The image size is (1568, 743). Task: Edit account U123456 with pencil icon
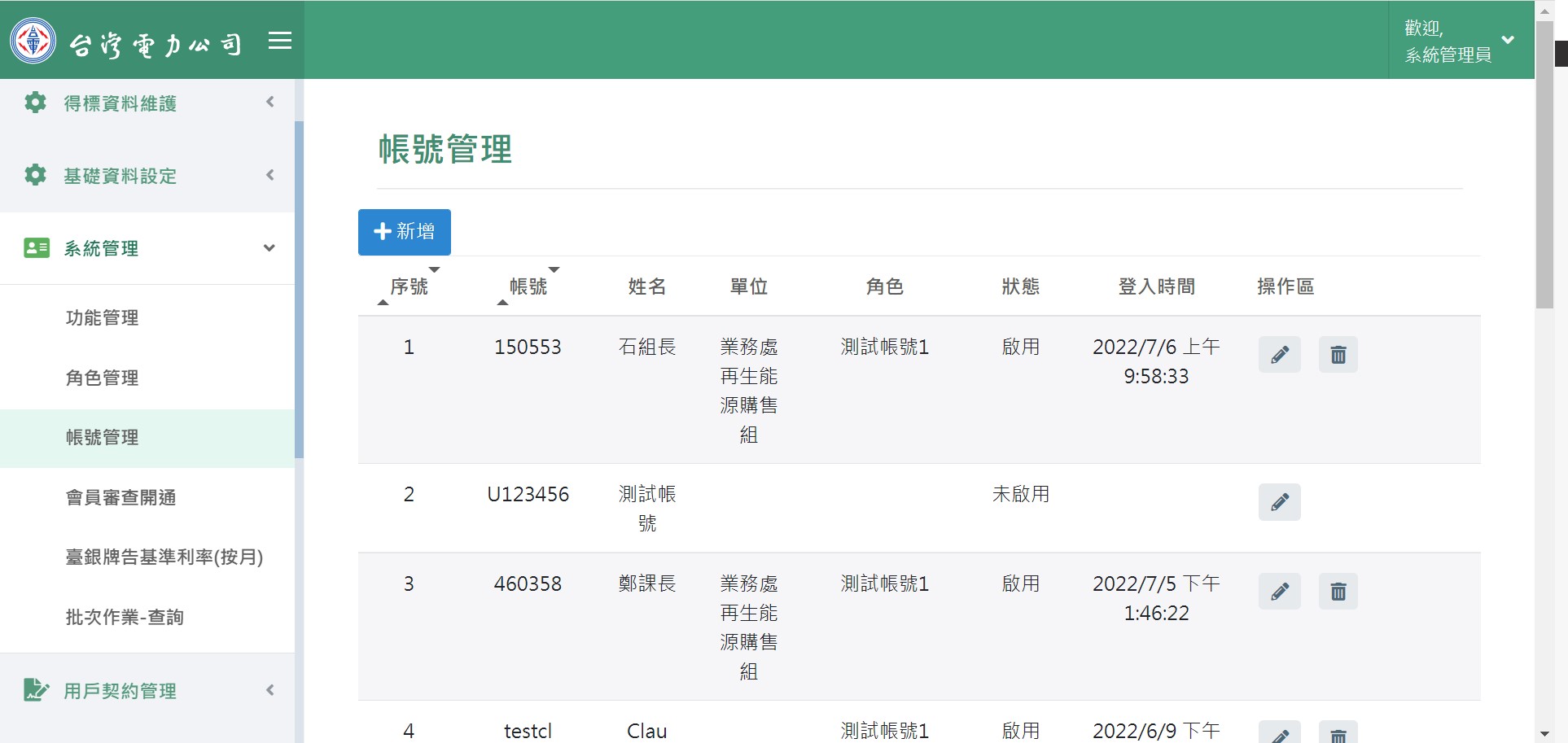[1280, 502]
